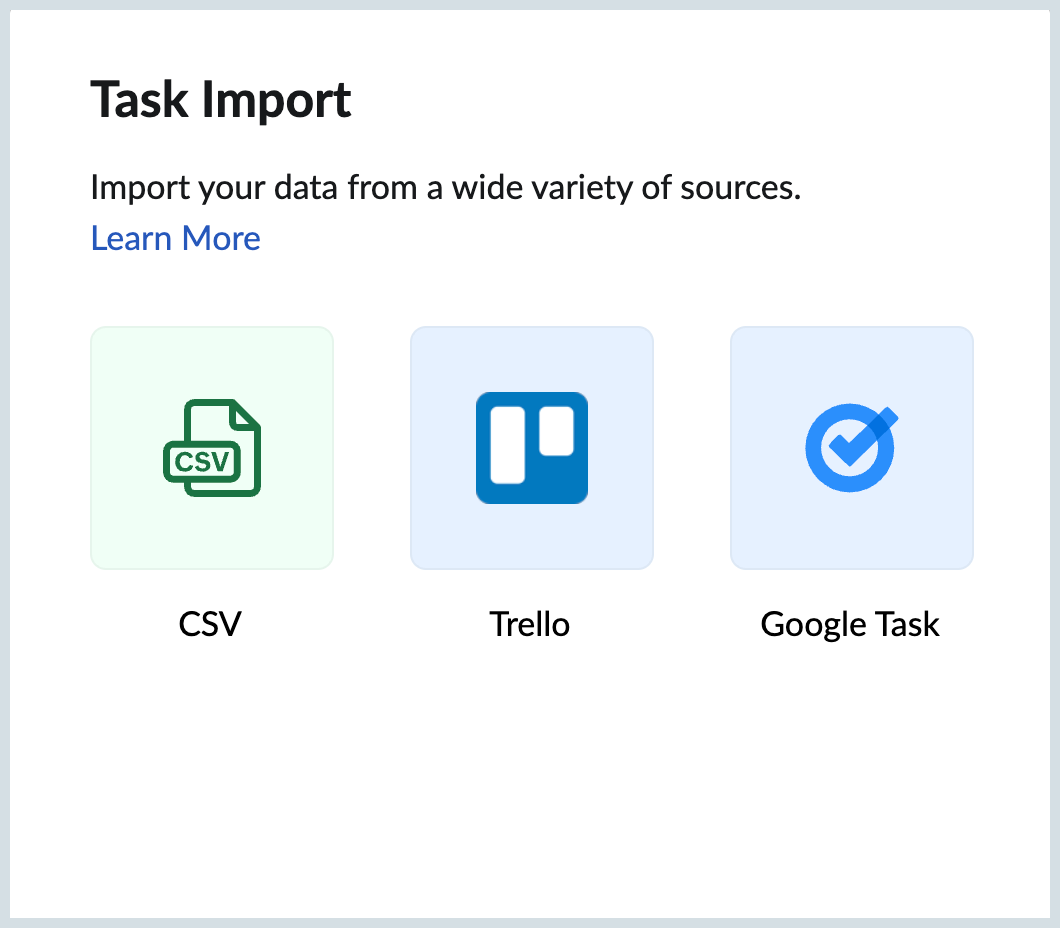Viewport: 1060px width, 928px height.
Task: Click the CSV label text
Action: point(210,623)
